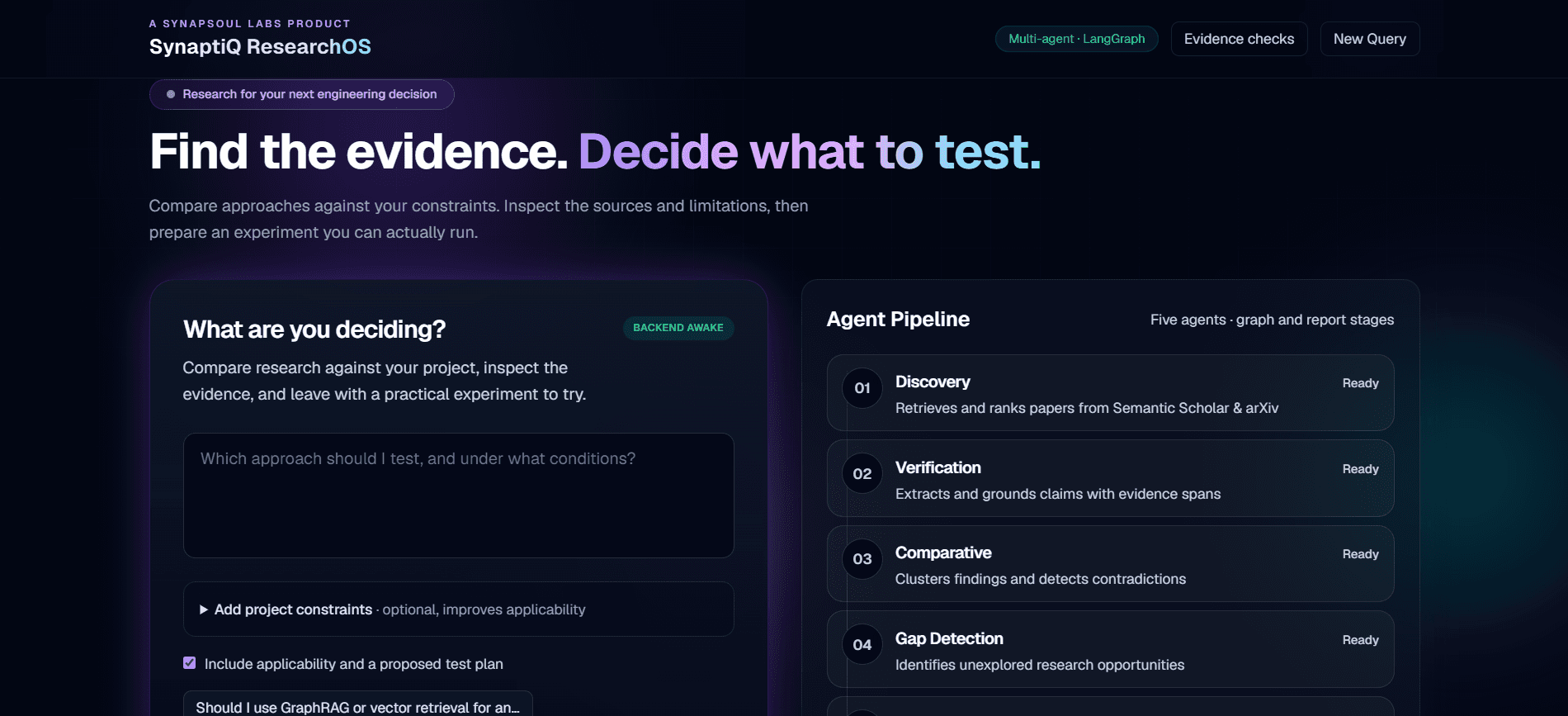Click the 'Decide what to test.' gradient headline
The height and width of the screenshot is (716, 1568).
[x=810, y=152]
